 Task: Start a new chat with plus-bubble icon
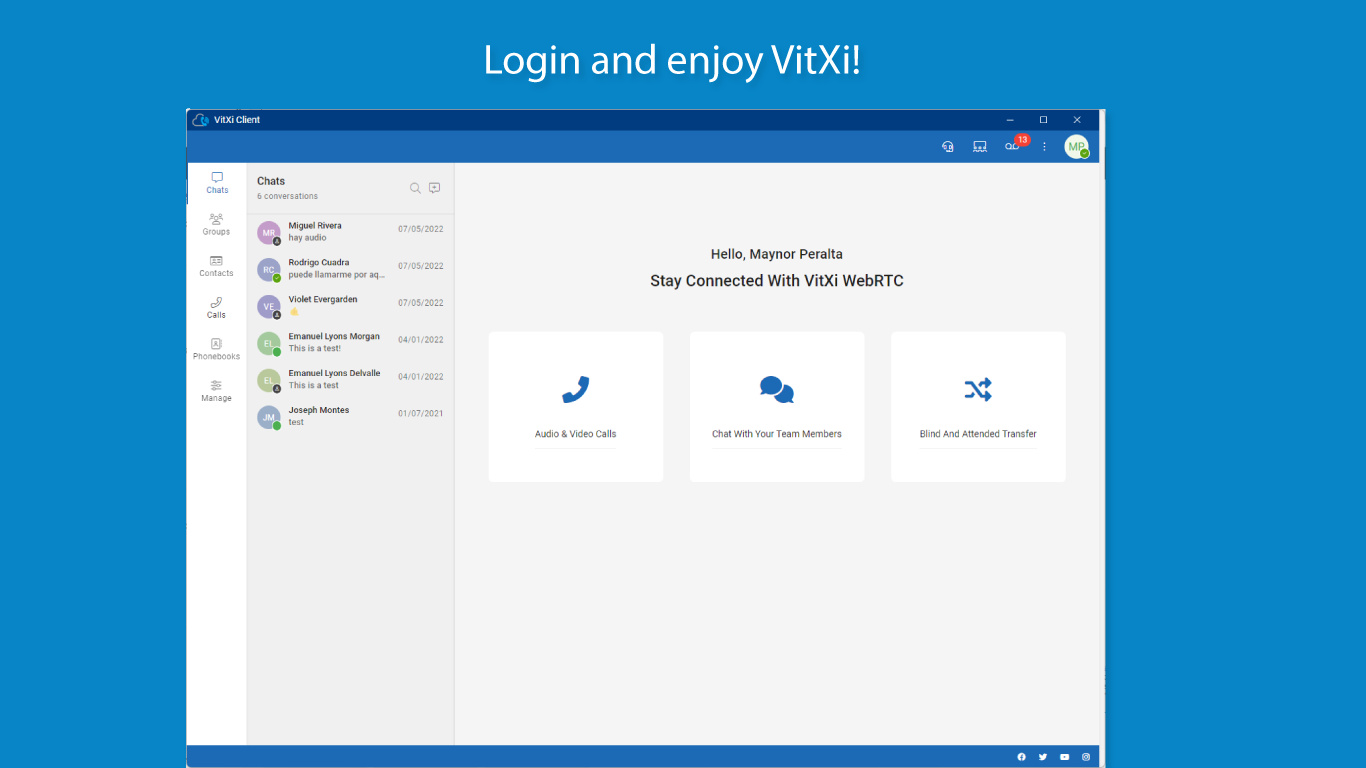434,188
